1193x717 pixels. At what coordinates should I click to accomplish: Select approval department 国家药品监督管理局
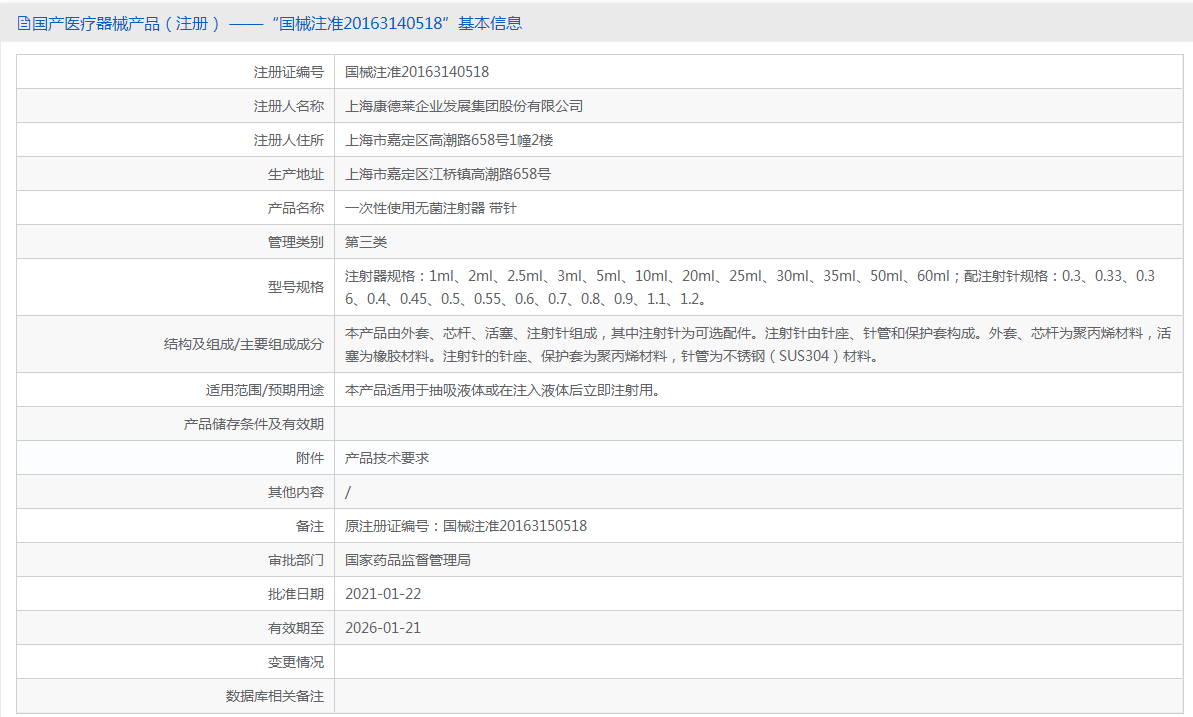pyautogui.click(x=408, y=560)
